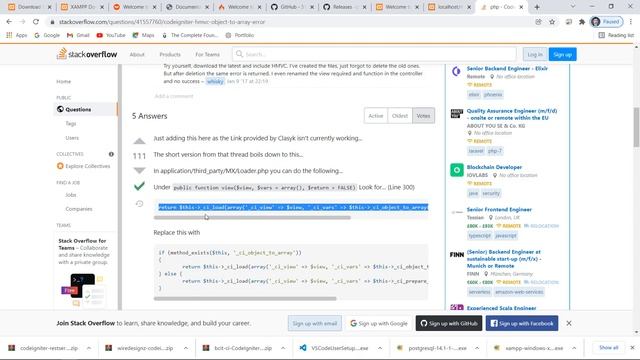Open Questions in left sidebar
The width and height of the screenshot is (640, 360).
tap(86, 109)
